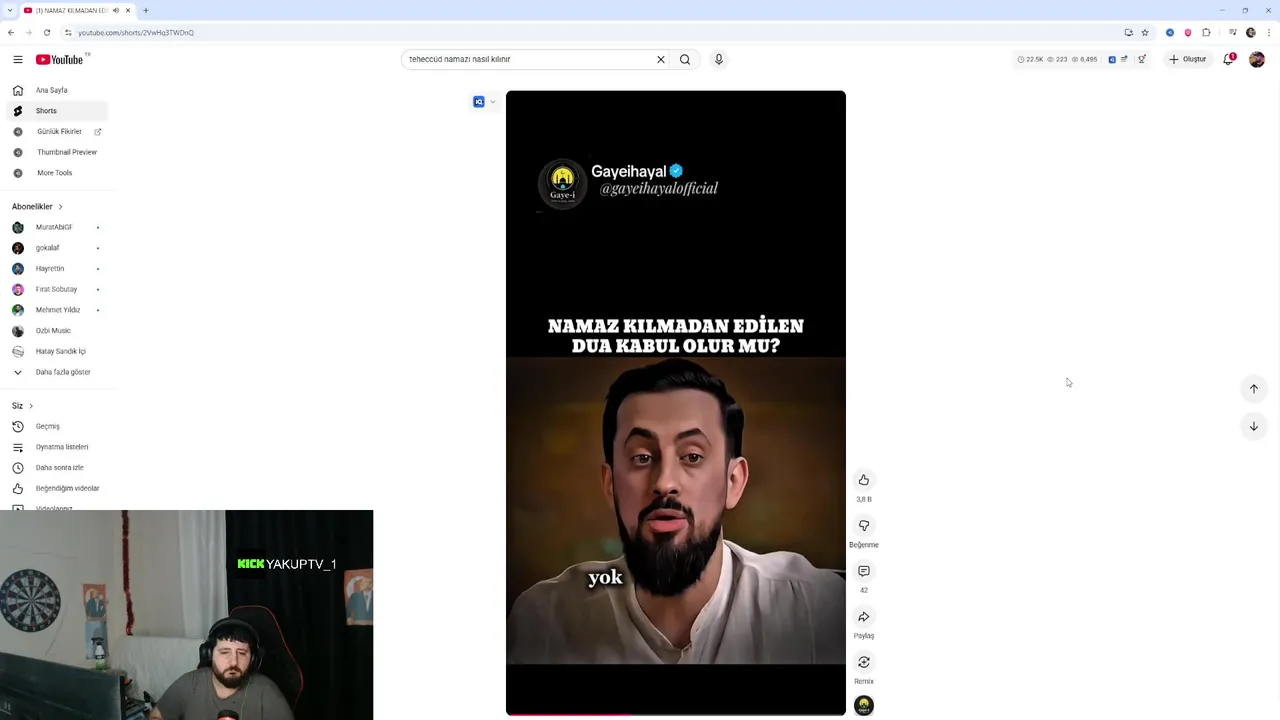Screen dimensions: 1280x720
Task: Click the magnifier search button
Action: tap(685, 59)
